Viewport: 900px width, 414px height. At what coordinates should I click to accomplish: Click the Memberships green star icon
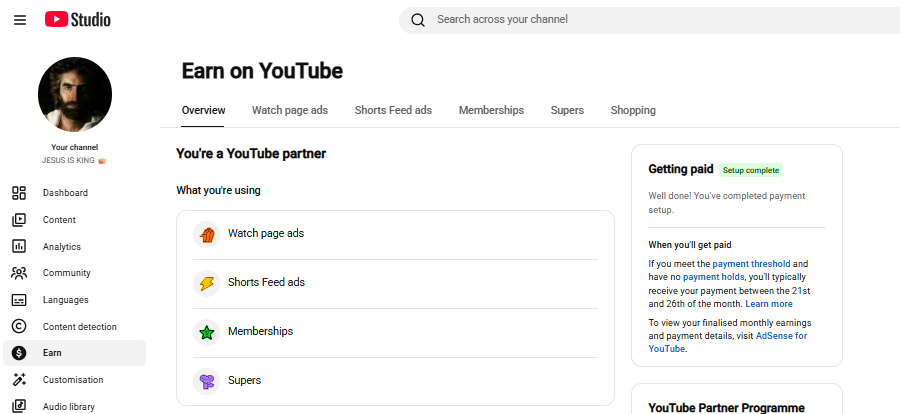pyautogui.click(x=207, y=332)
